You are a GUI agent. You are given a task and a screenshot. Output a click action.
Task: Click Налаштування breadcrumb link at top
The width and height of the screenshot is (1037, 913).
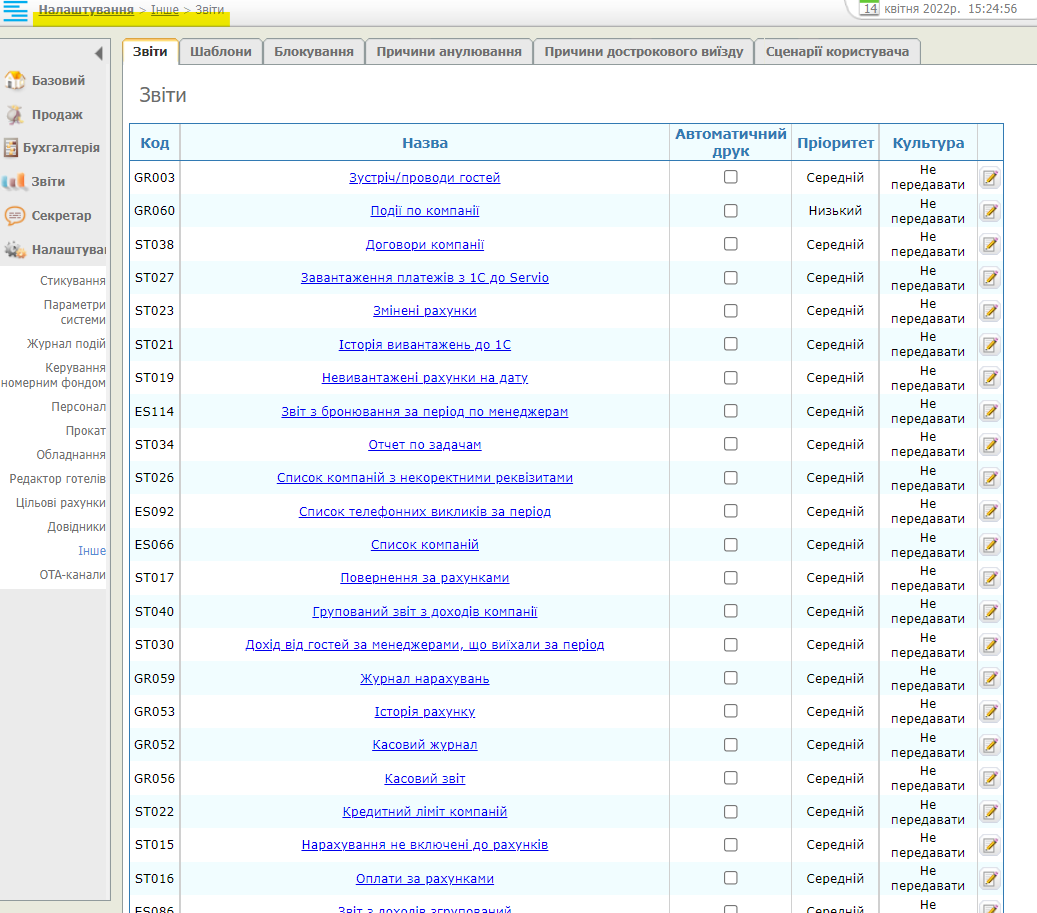tap(86, 9)
